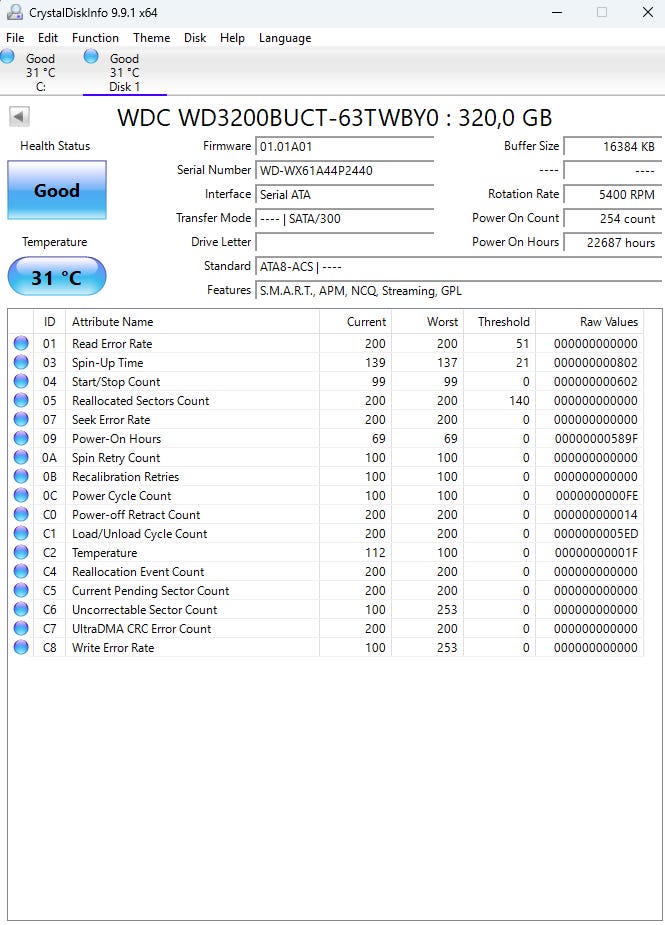Screen dimensions: 665x925
Task: Click the Attribute Name column header
Action: [x=192, y=322]
